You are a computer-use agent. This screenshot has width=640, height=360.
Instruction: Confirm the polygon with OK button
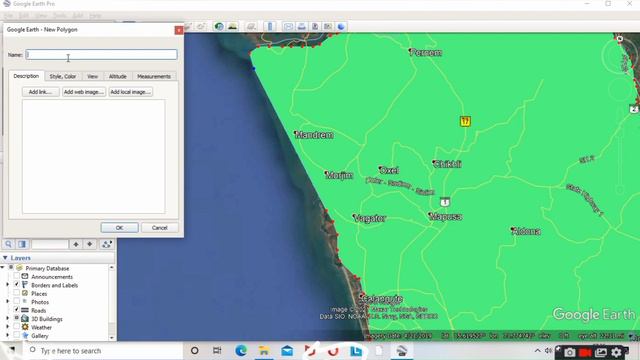click(119, 227)
